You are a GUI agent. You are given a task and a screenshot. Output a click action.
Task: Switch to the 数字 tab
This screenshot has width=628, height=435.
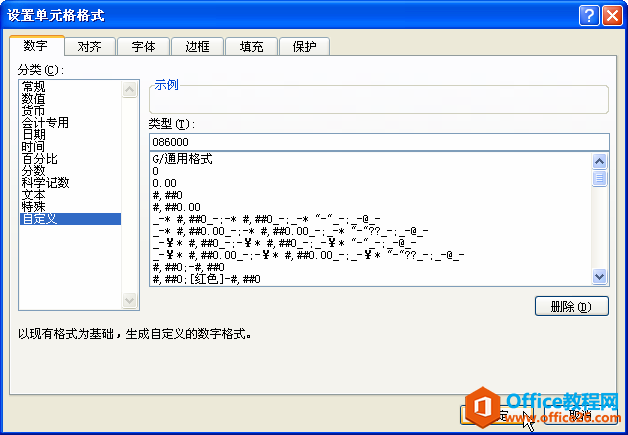(x=36, y=46)
